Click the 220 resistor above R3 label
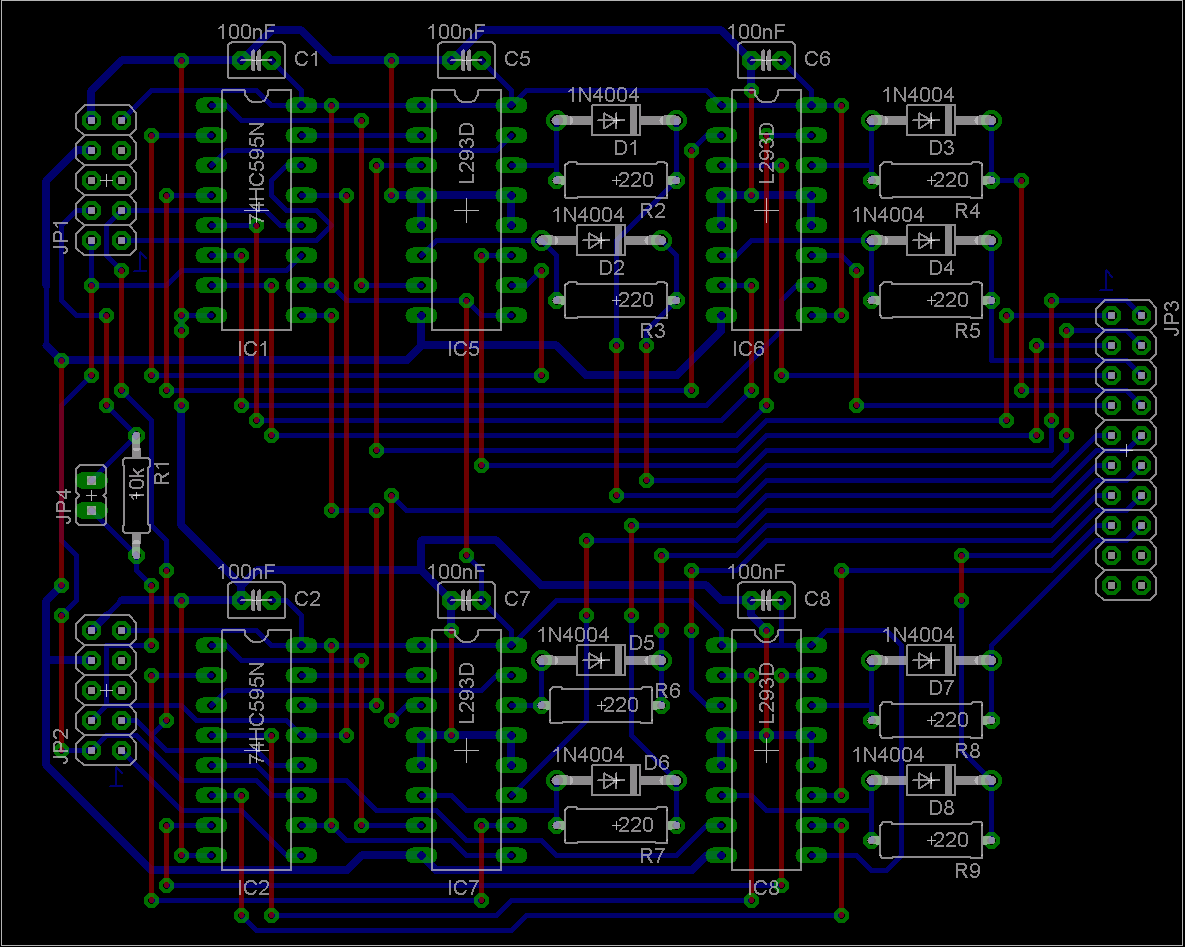This screenshot has width=1185, height=947. tap(616, 300)
